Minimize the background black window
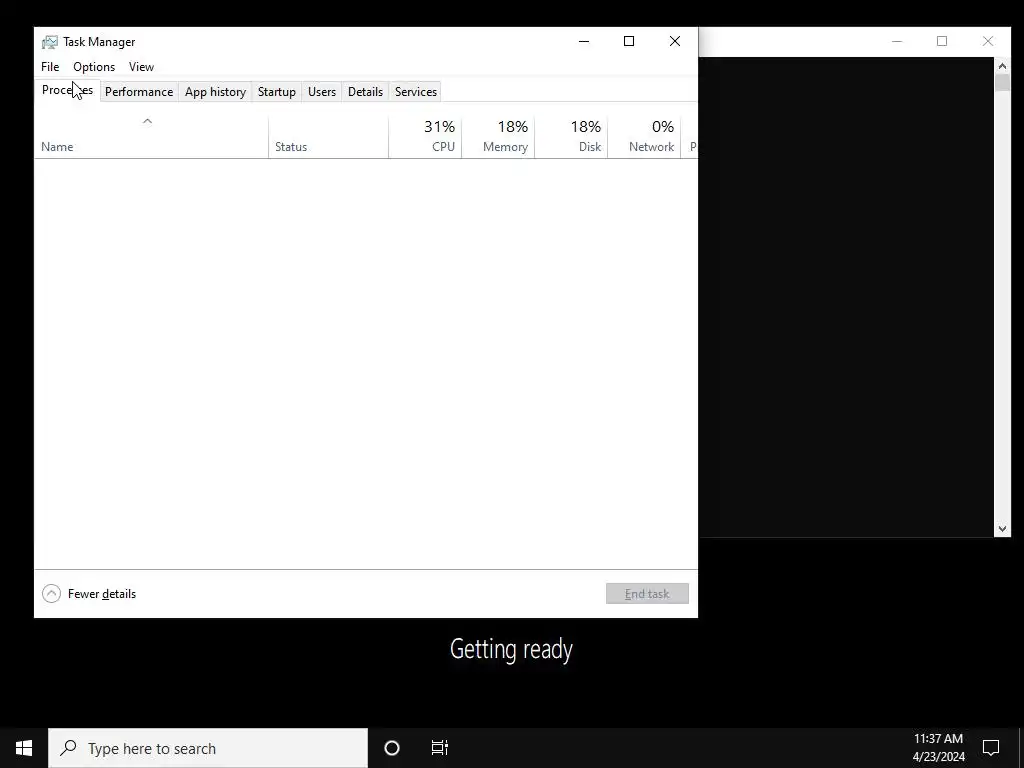Viewport: 1024px width, 768px height. [897, 41]
